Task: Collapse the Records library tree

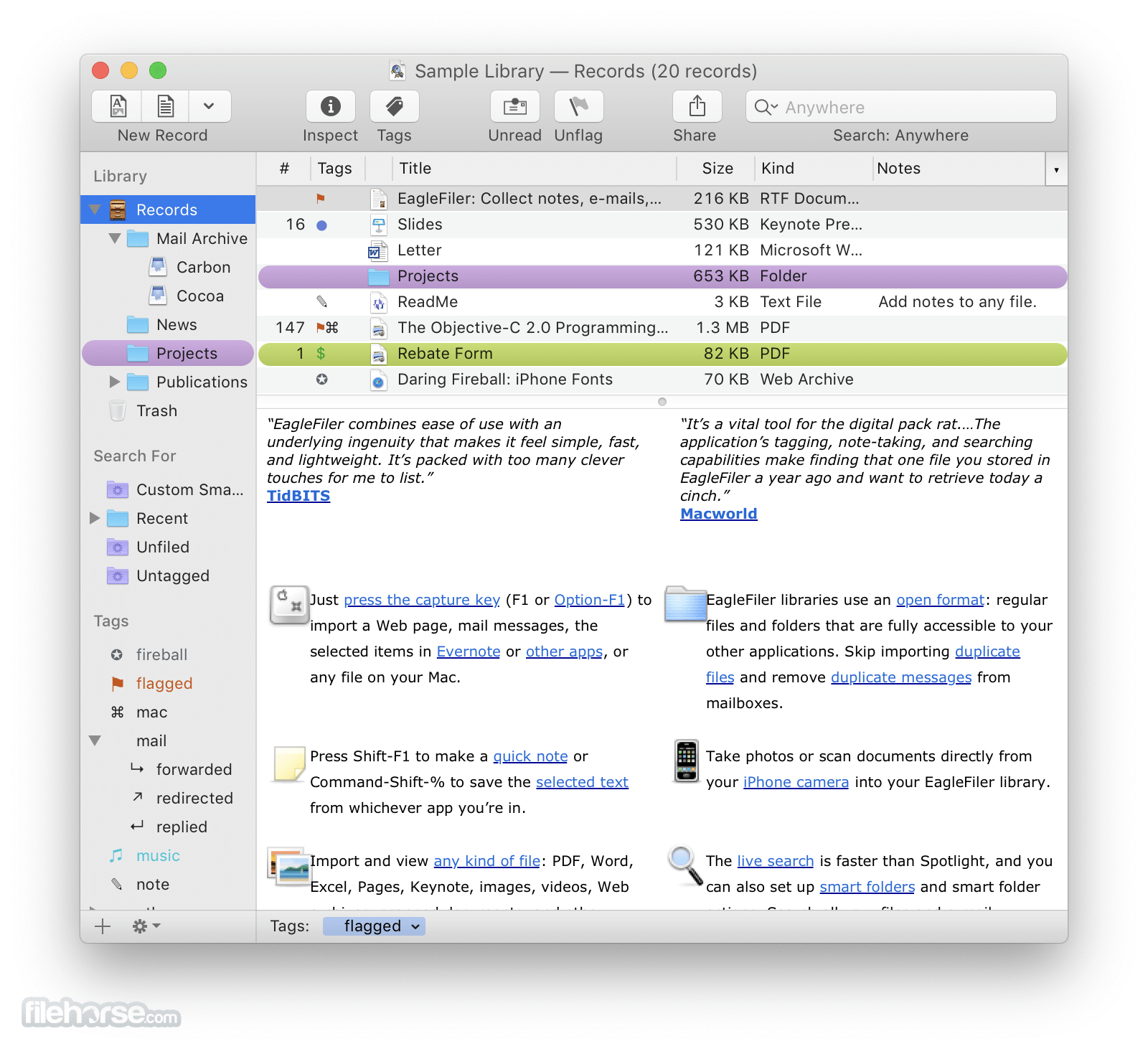Action: pyautogui.click(x=95, y=210)
